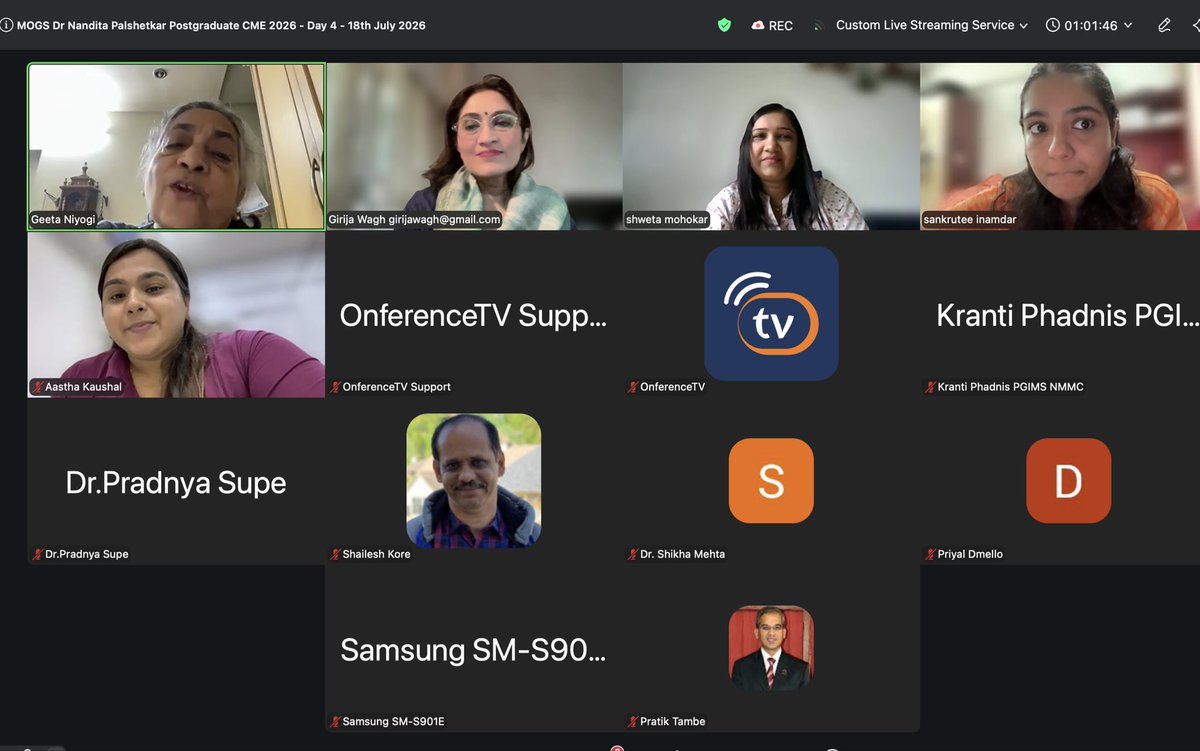Click the Shailesh Kore name label
The height and width of the screenshot is (751, 1200).
tap(376, 554)
